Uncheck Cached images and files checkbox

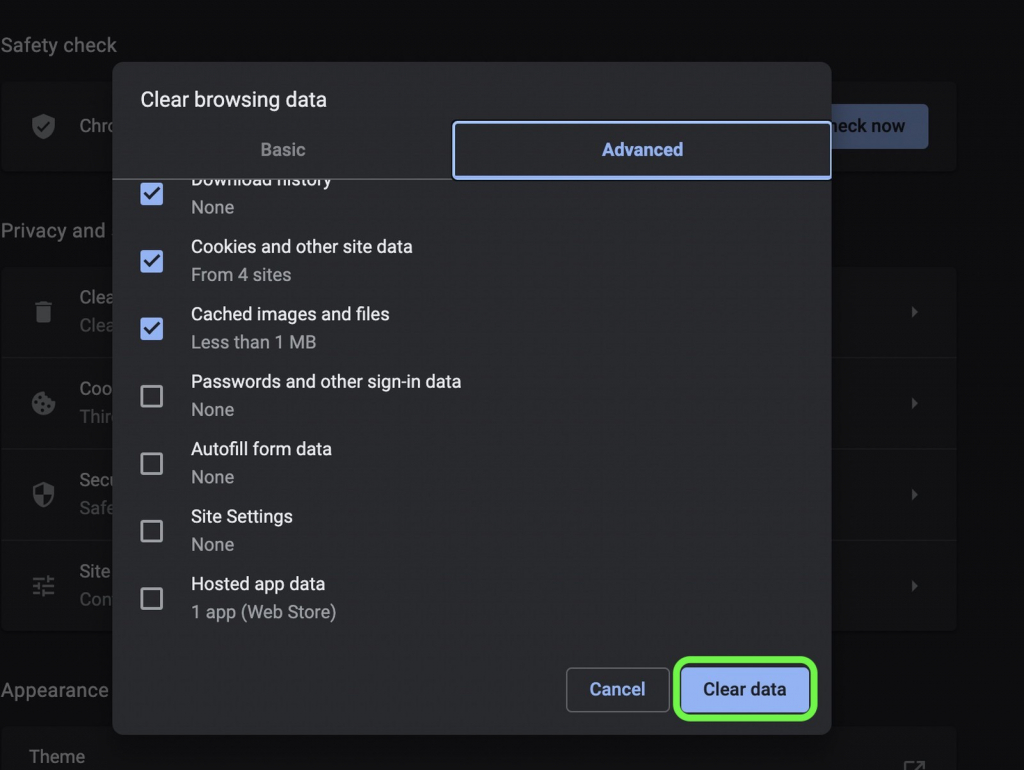click(x=152, y=329)
